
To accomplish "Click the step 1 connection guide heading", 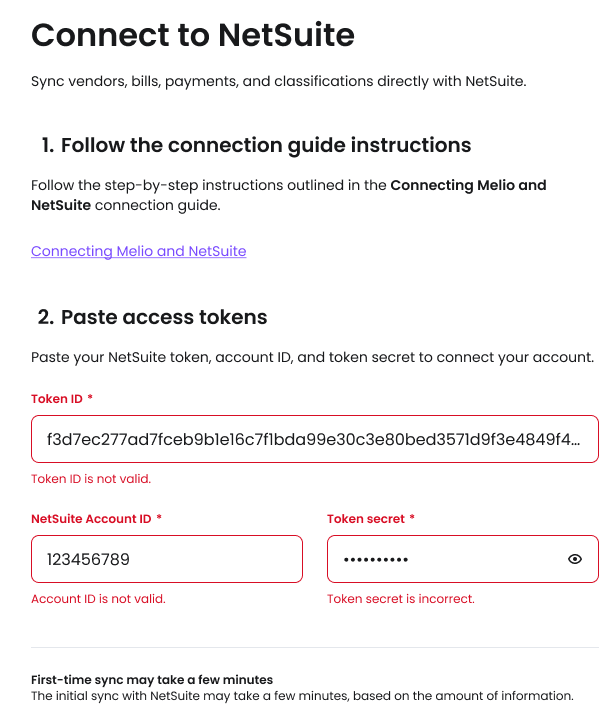I will [256, 145].
